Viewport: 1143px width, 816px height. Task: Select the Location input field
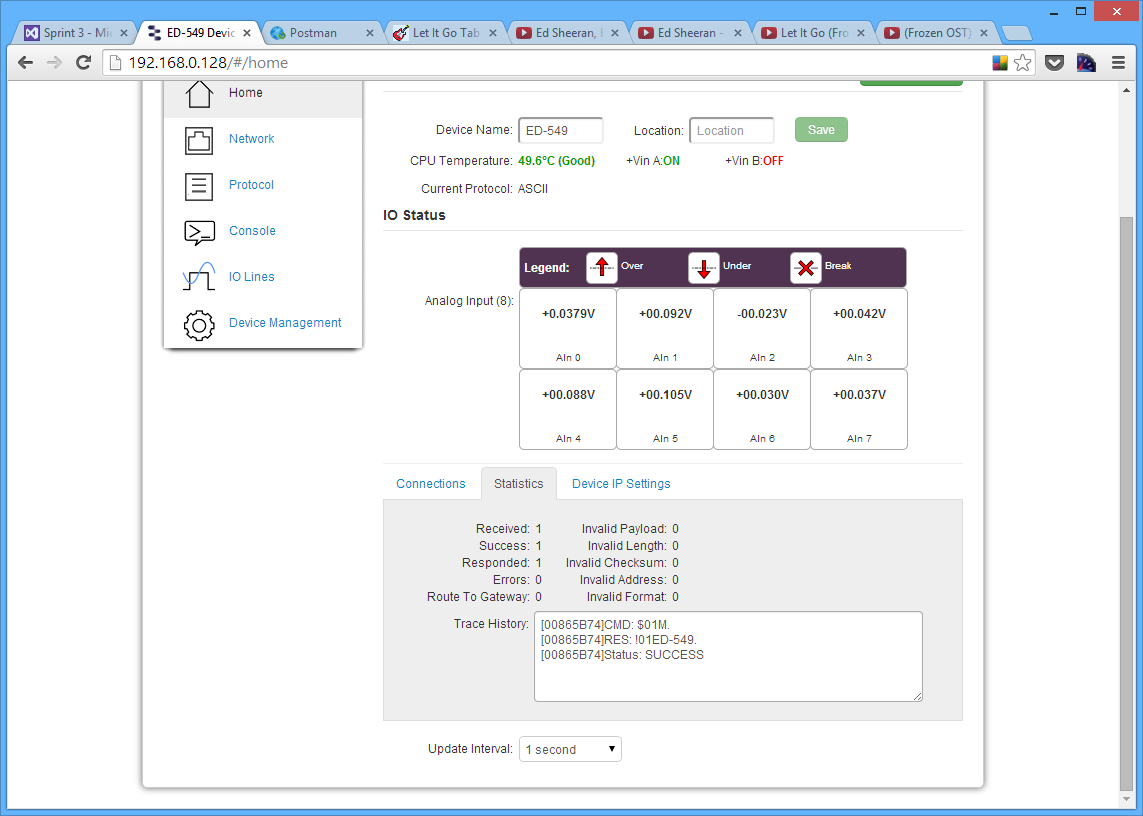coord(731,129)
